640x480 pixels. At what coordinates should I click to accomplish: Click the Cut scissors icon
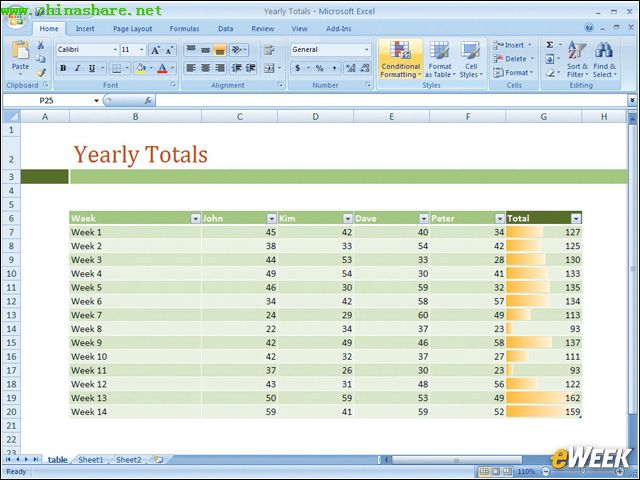[40, 45]
